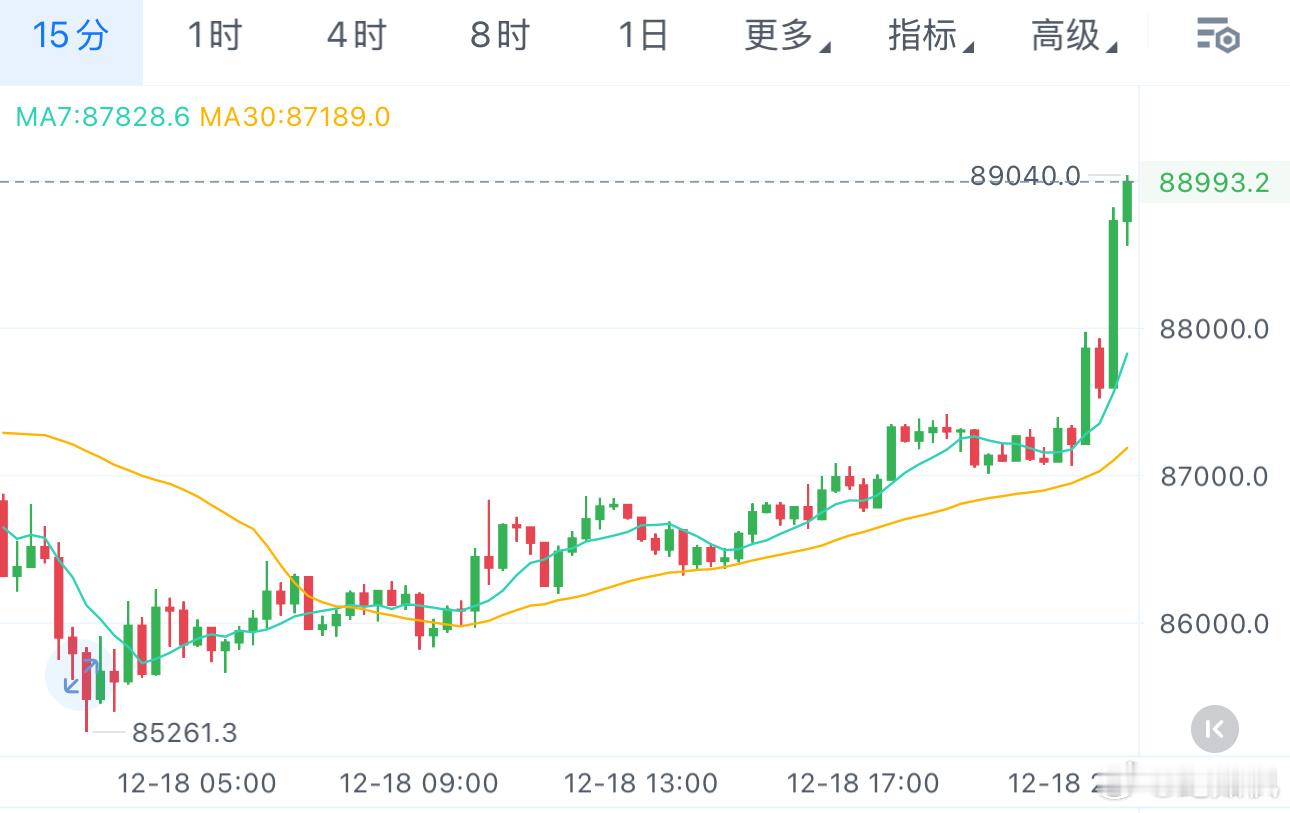Click the 85261.3 low price marker

pyautogui.click(x=185, y=733)
